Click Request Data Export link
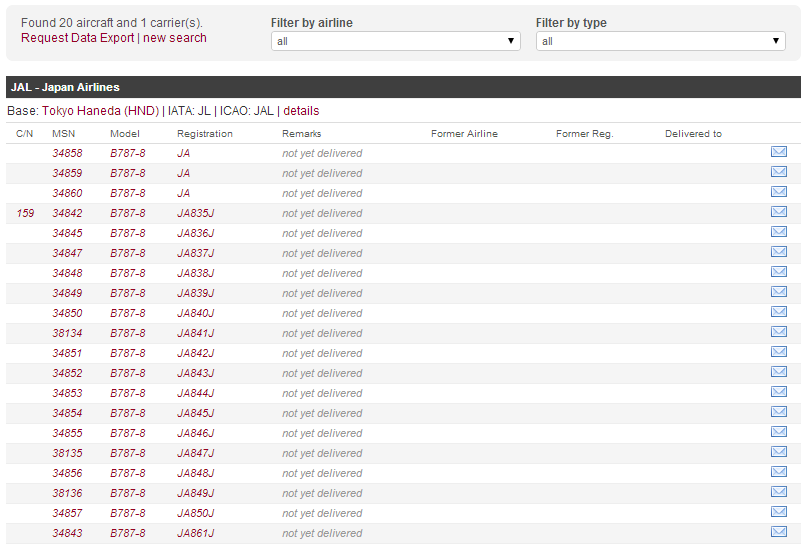Image resolution: width=805 pixels, height=550 pixels. click(x=77, y=38)
